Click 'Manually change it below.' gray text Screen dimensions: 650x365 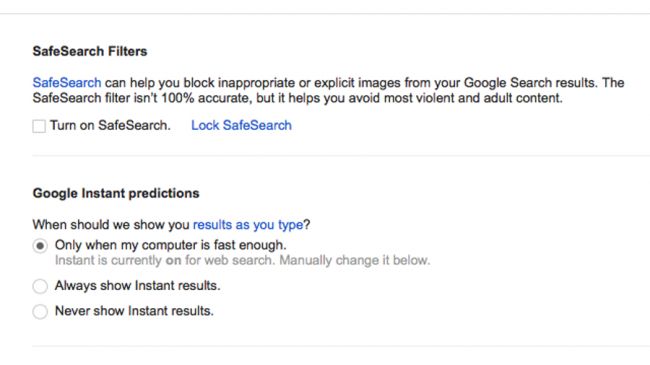(355, 260)
